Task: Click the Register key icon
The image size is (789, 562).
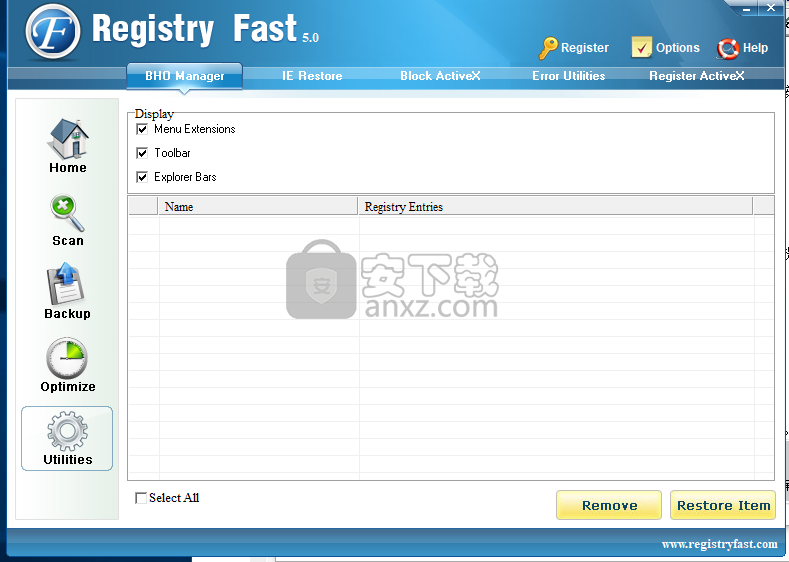Action: [x=548, y=48]
